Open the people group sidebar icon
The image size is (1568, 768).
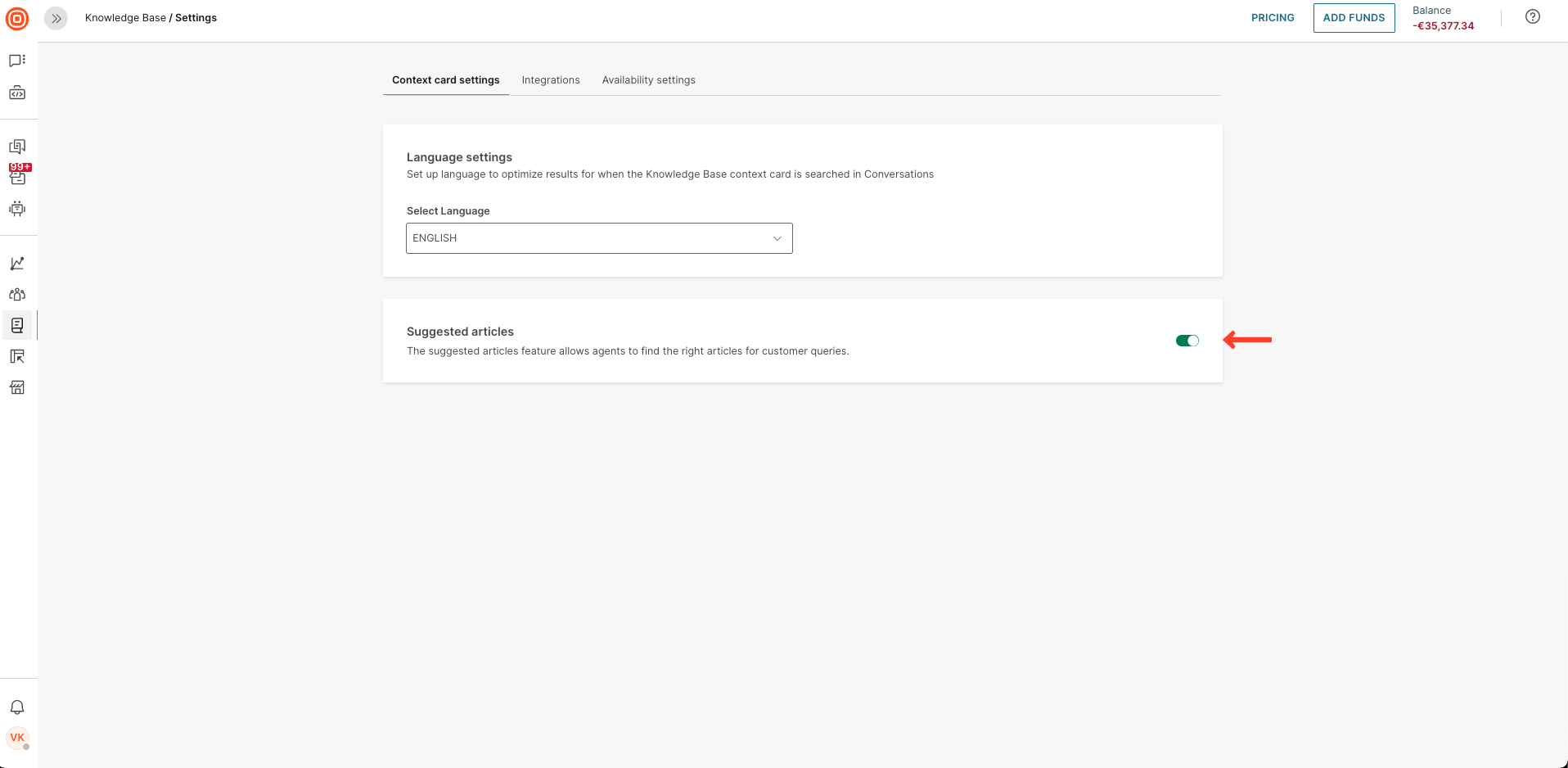coord(17,295)
